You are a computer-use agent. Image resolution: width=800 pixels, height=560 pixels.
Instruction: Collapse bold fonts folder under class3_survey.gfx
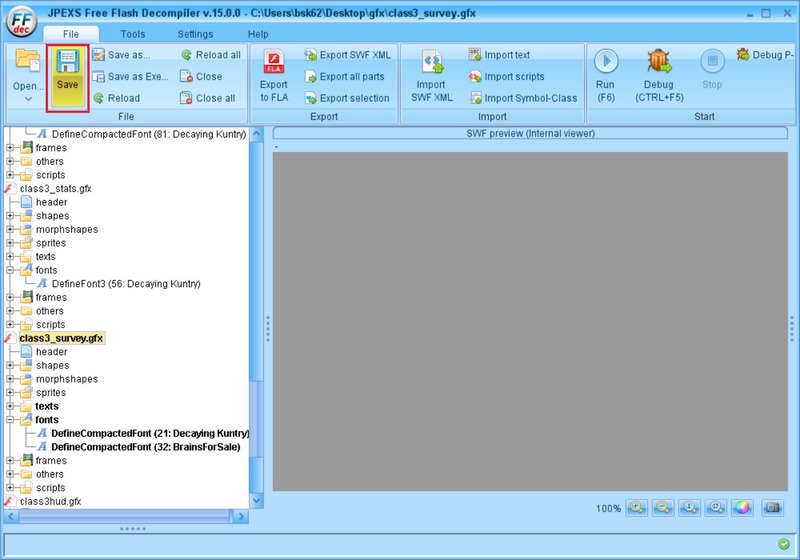(x=10, y=420)
